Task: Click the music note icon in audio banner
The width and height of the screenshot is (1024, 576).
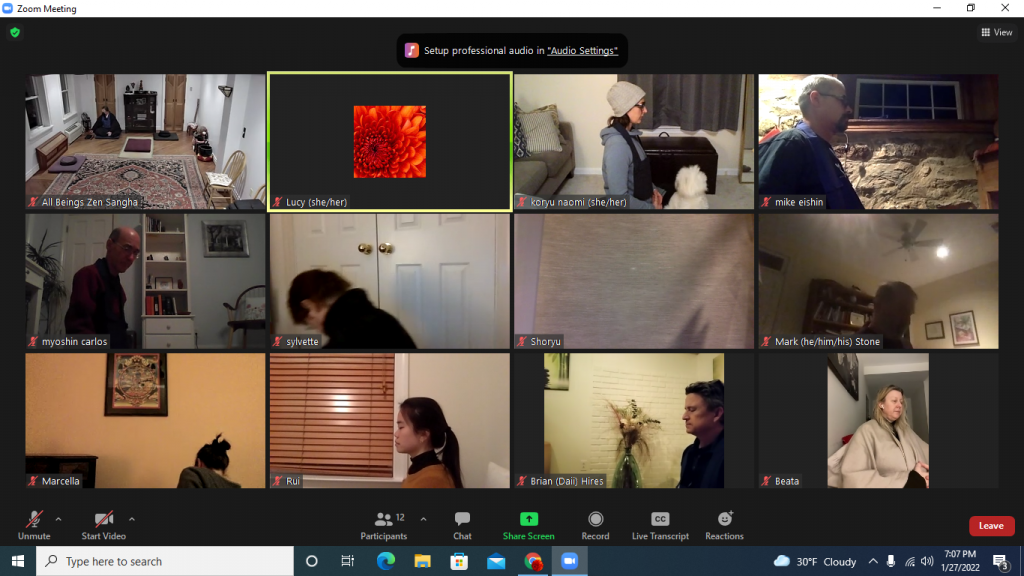Action: 411,50
